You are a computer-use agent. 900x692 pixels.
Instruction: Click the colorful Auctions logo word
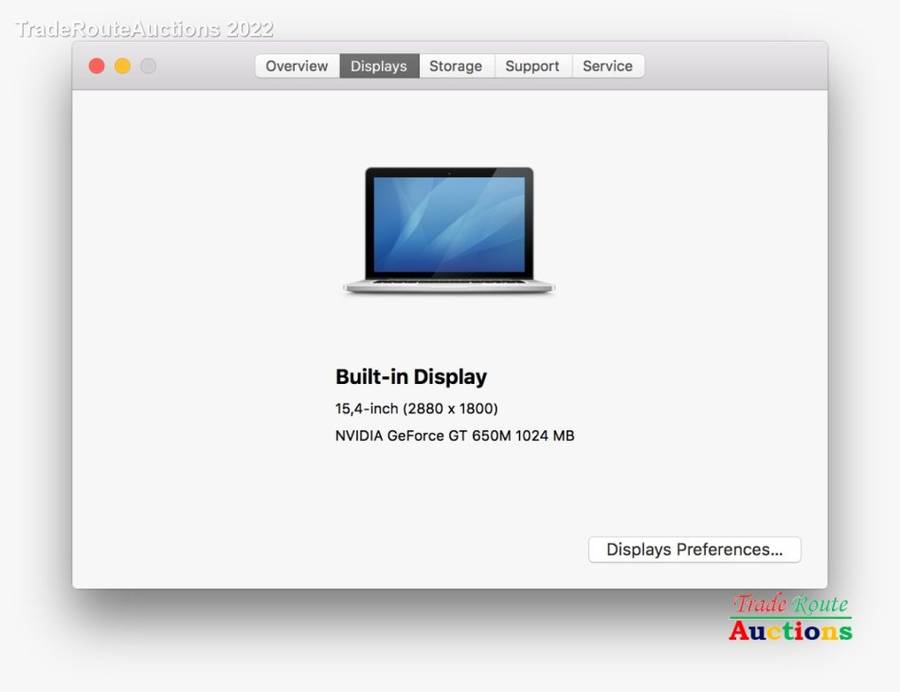point(790,631)
